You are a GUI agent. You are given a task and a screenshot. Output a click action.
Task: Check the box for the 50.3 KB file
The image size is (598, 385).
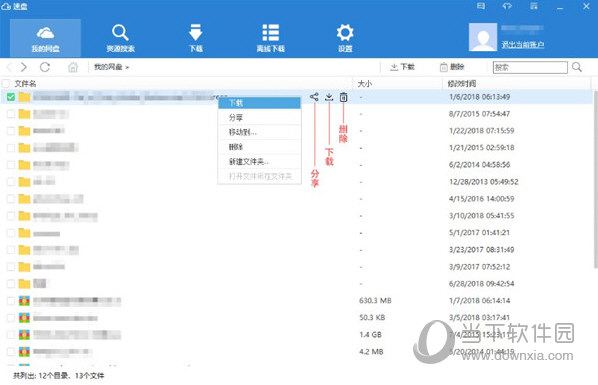tap(11, 318)
